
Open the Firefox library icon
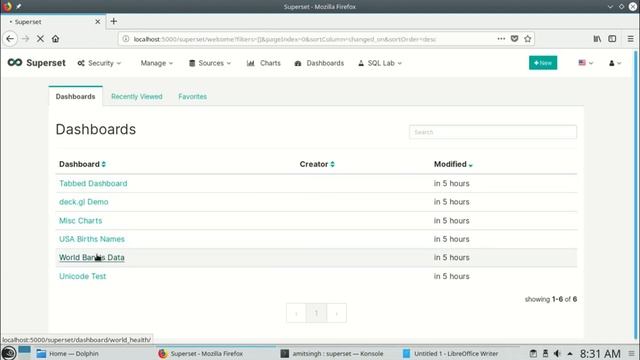597,39
